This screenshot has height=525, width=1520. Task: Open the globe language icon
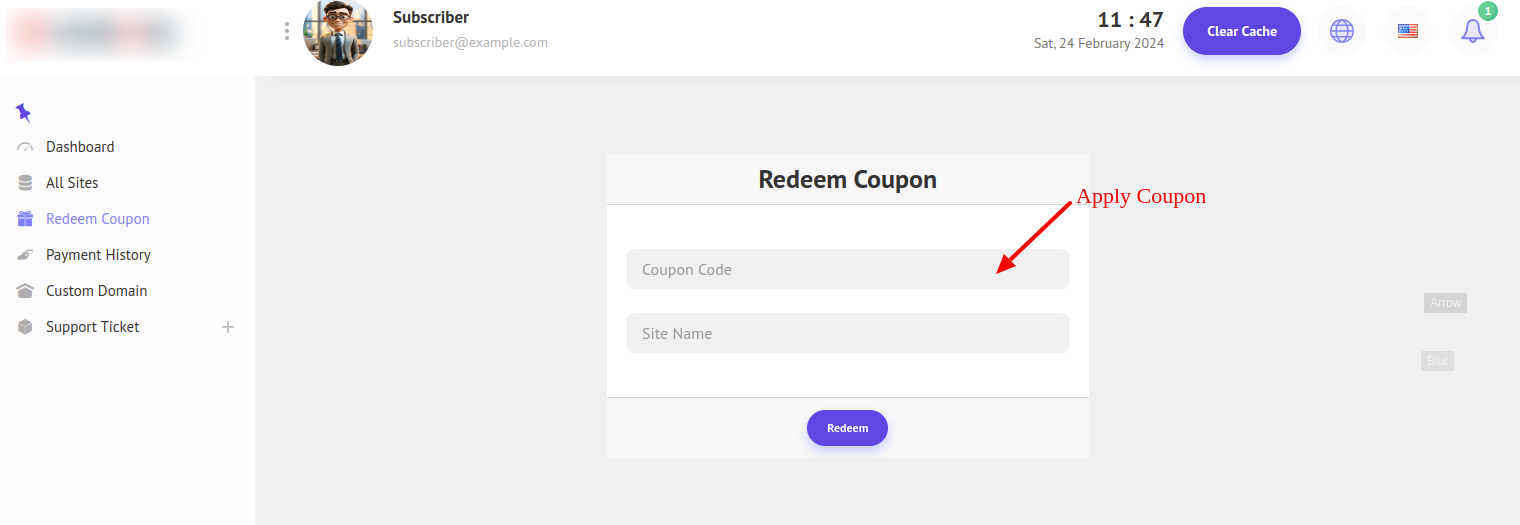1342,31
